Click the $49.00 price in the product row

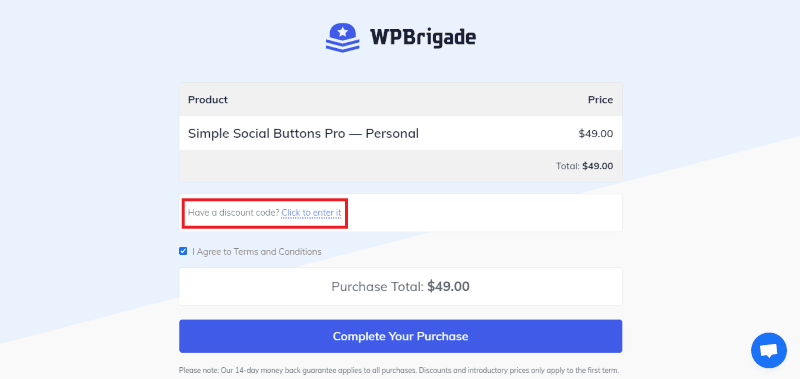(596, 134)
